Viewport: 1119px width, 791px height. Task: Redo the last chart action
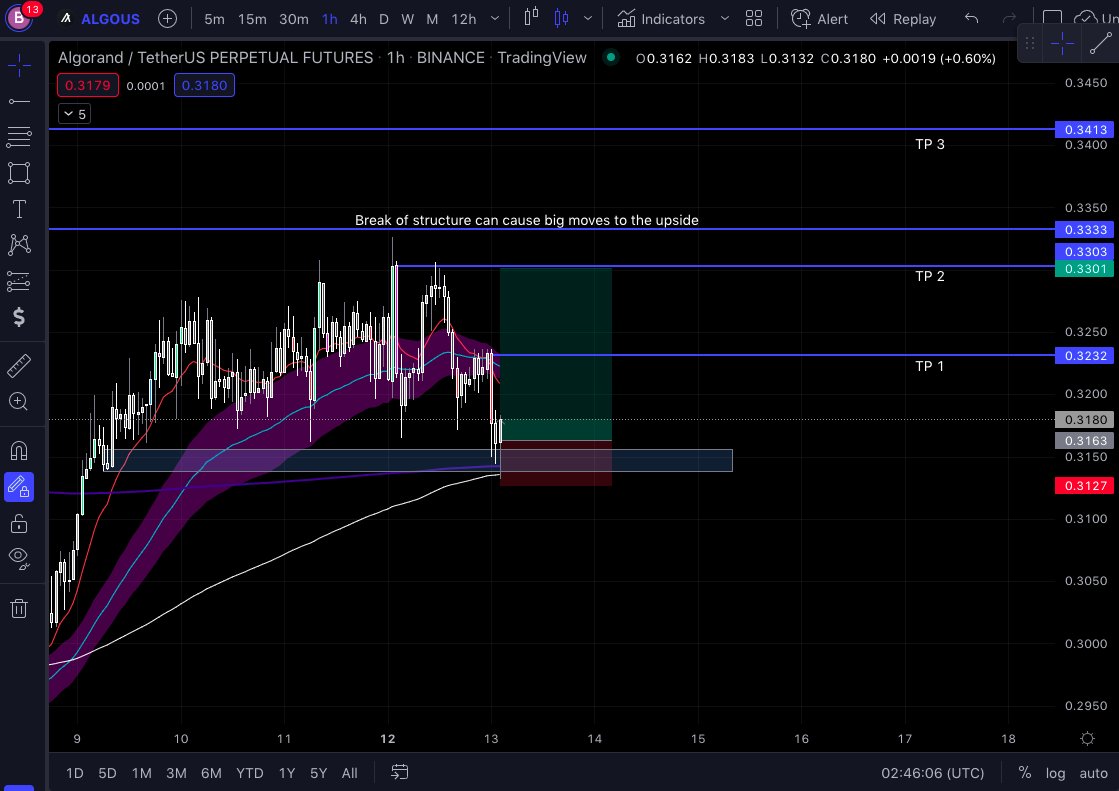(1009, 19)
